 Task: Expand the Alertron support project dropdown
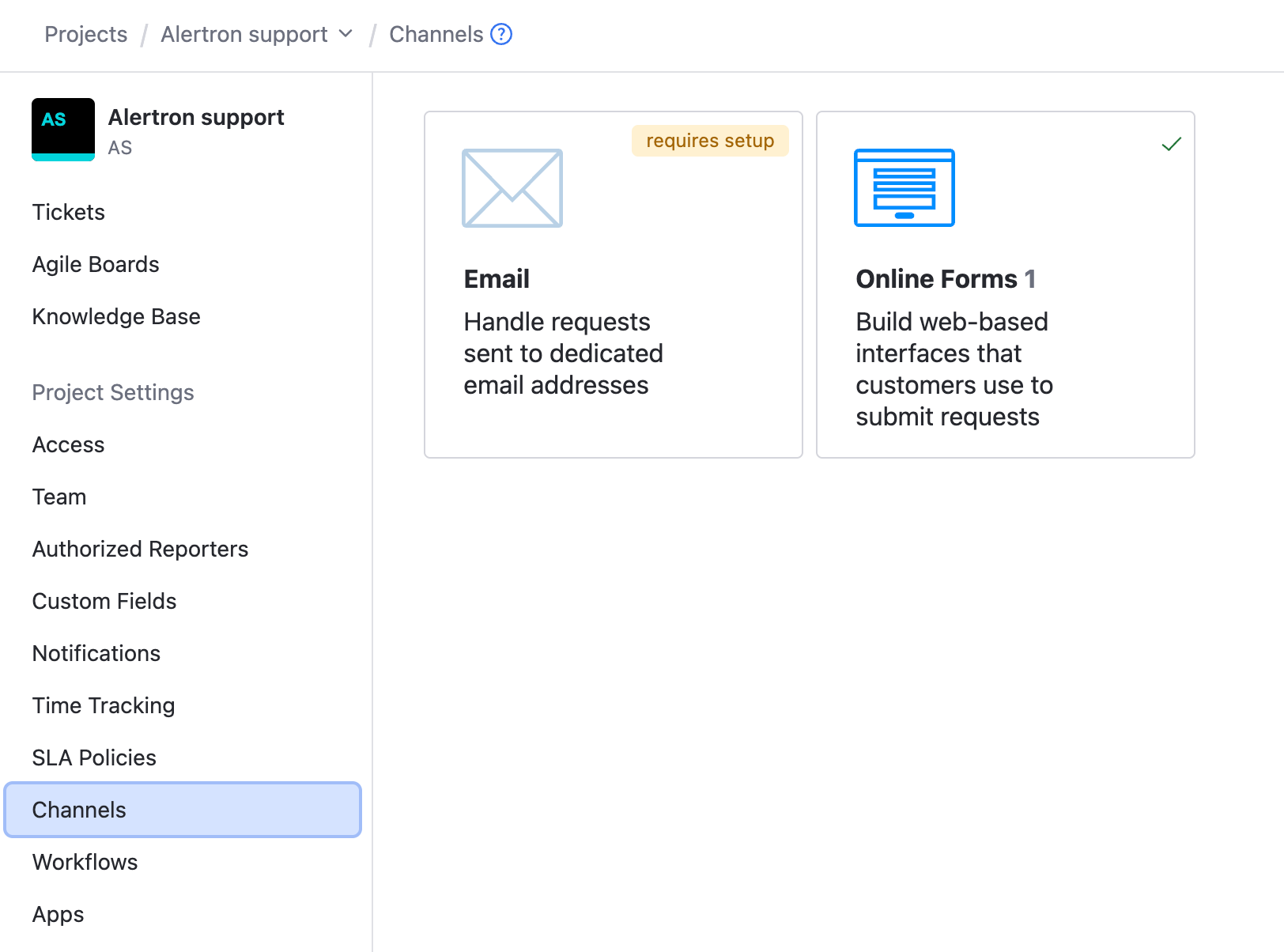tap(345, 34)
